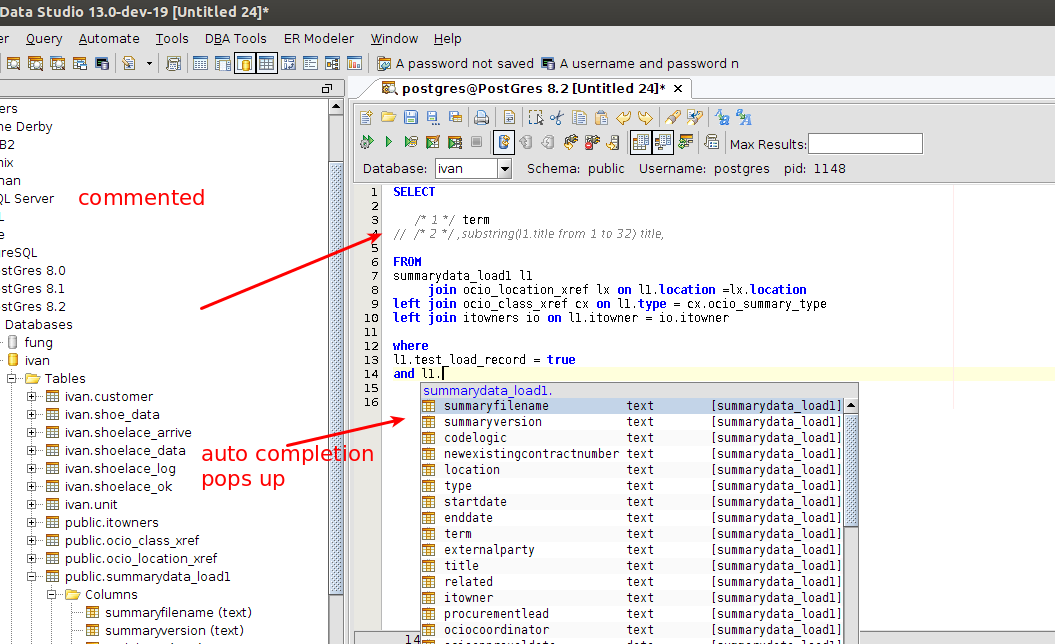Image resolution: width=1055 pixels, height=644 pixels.
Task: Click the New script icon in editor toolbar
Action: tap(366, 118)
